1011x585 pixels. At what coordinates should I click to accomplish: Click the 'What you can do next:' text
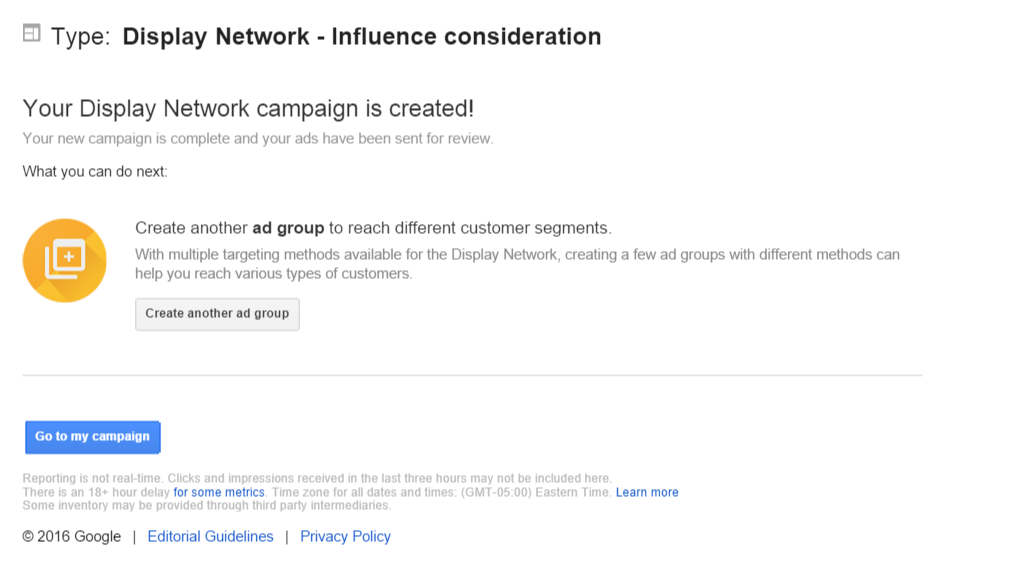point(95,172)
